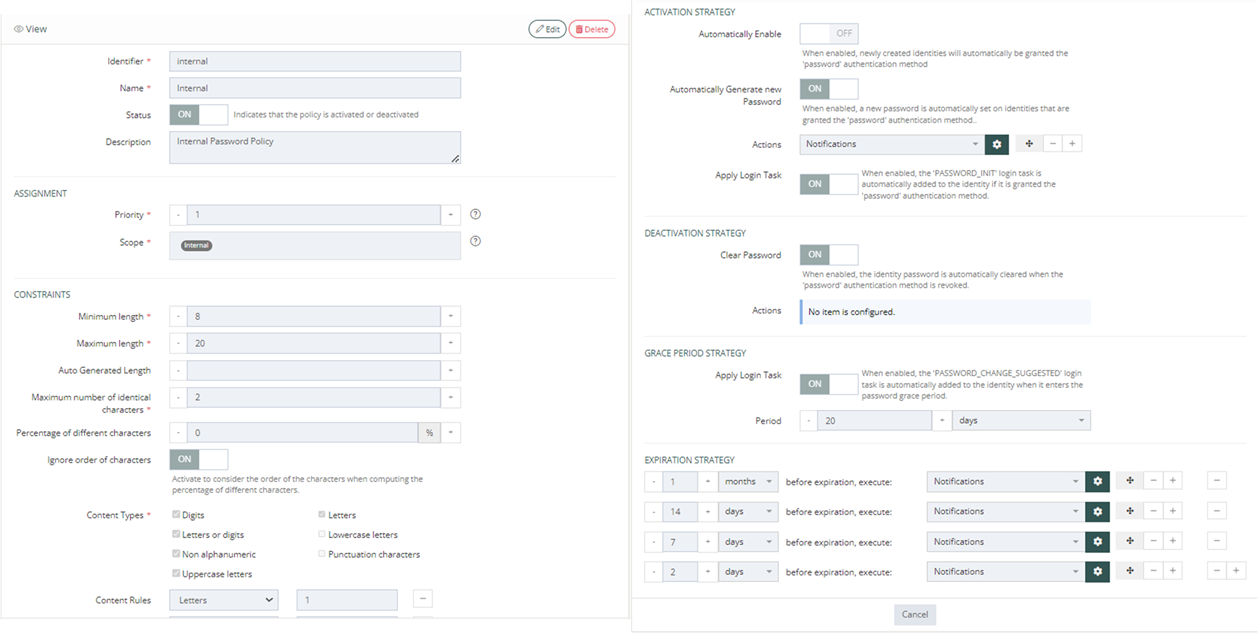This screenshot has width=1258, height=634.
Task: Click the Delete button
Action: (592, 29)
